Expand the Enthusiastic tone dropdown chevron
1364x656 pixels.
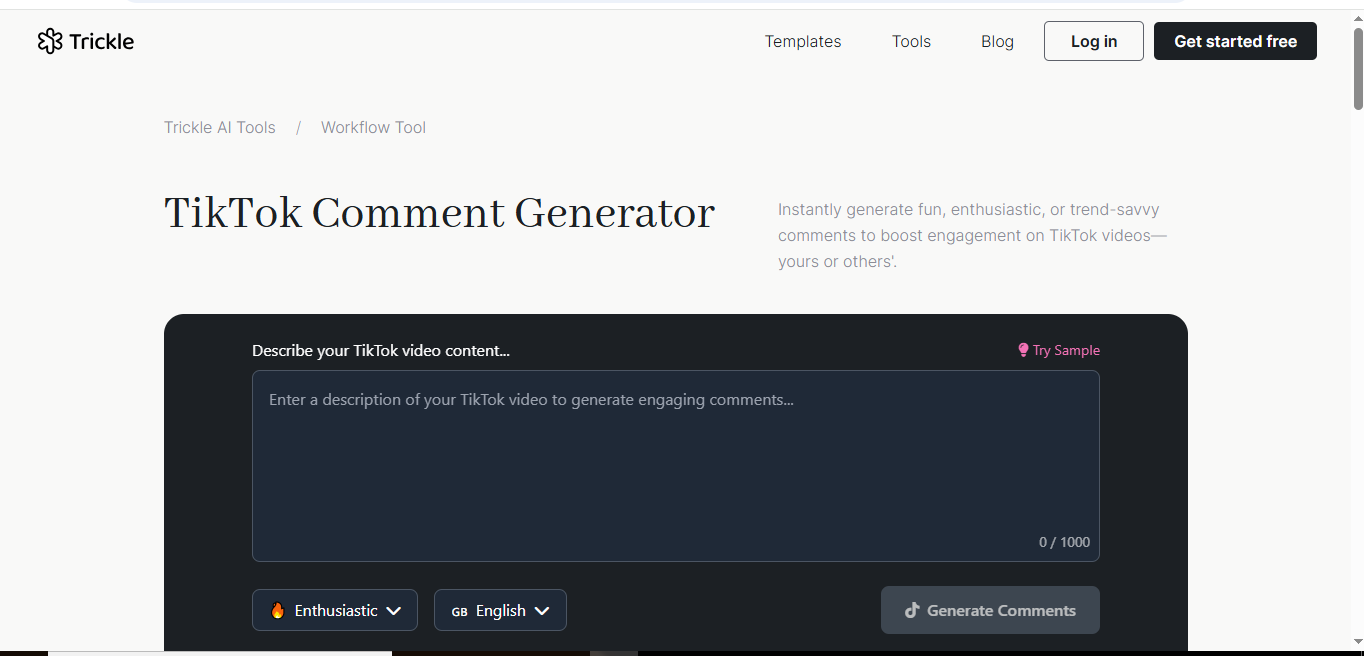pos(394,610)
